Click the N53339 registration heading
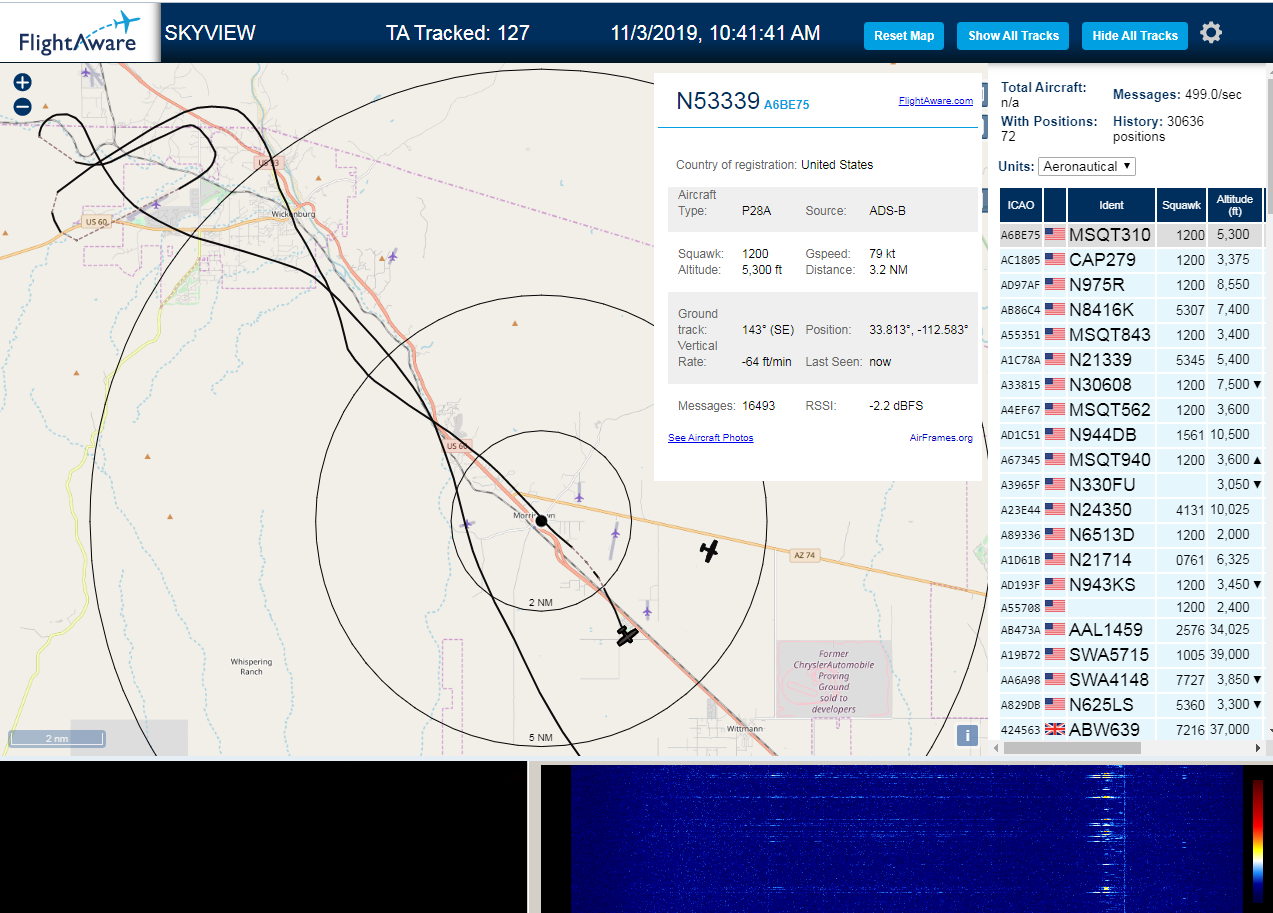 tap(718, 101)
